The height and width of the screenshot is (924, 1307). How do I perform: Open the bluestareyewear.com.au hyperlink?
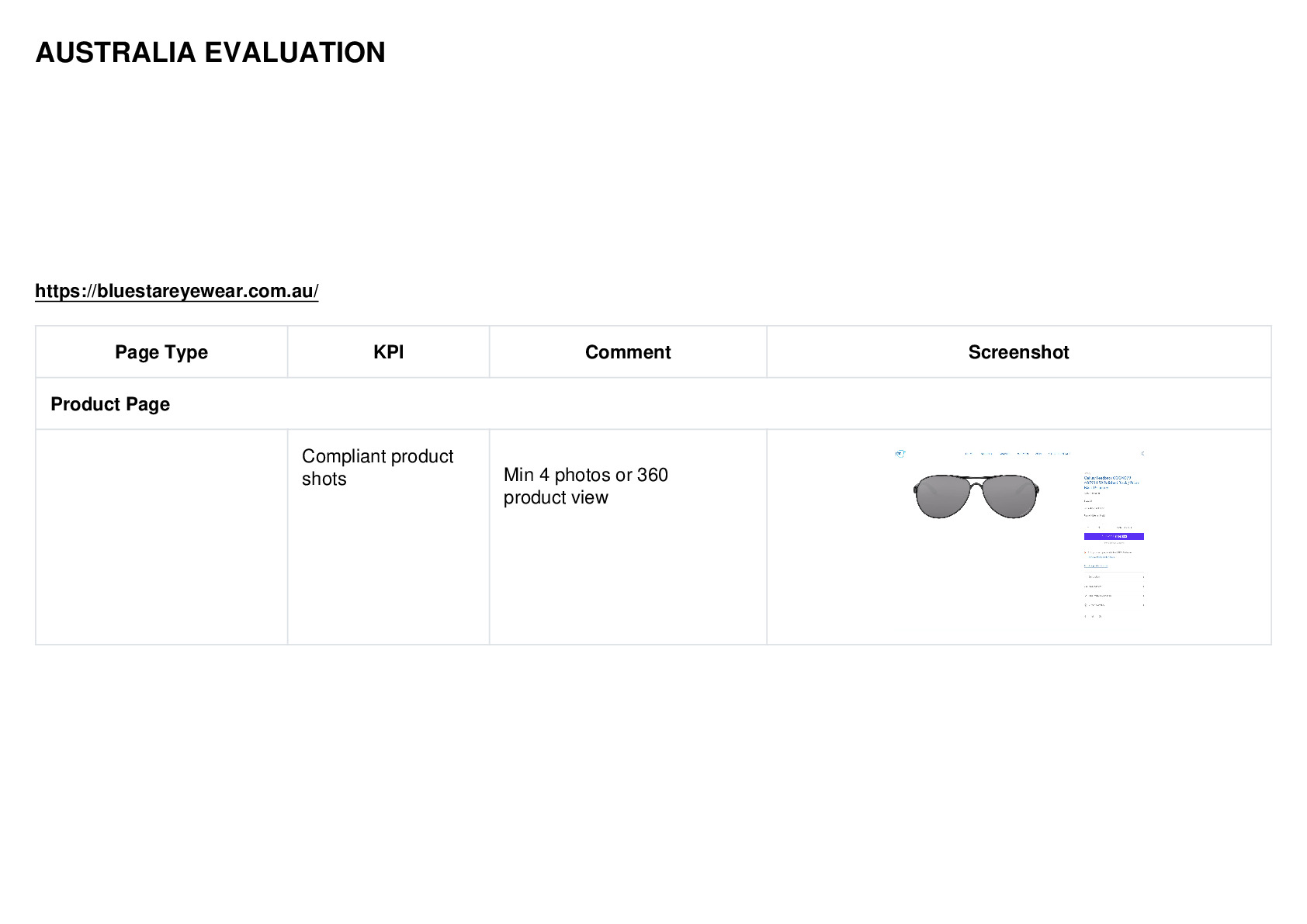pos(176,291)
